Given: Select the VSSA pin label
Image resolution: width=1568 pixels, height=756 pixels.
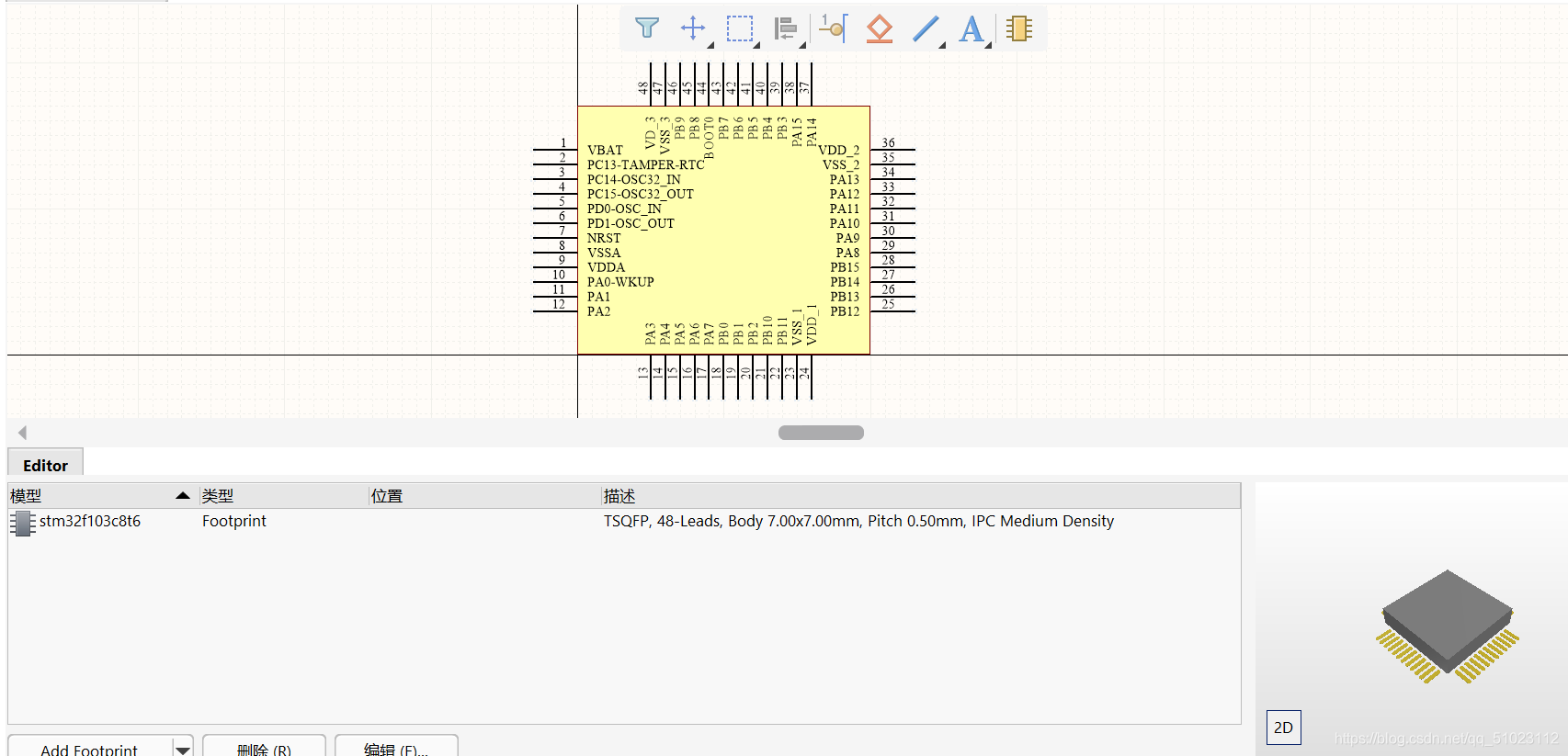Looking at the screenshot, I should coord(604,253).
